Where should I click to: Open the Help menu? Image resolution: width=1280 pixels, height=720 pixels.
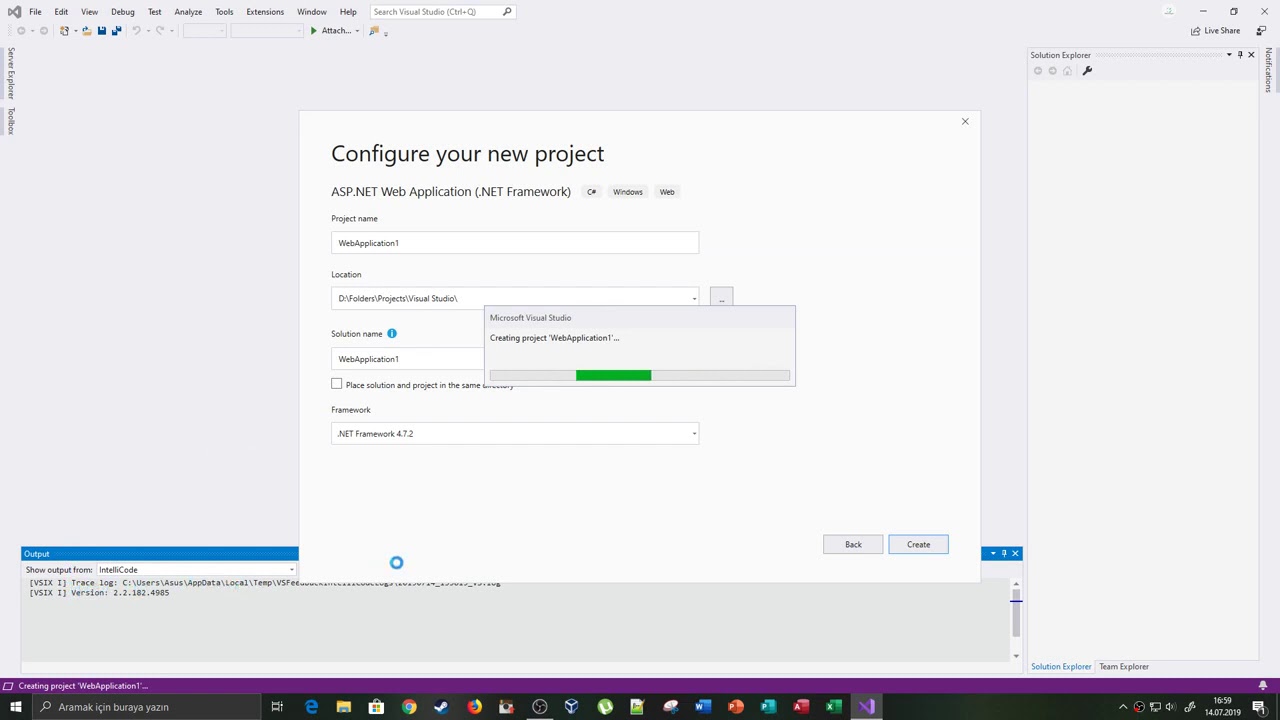[348, 12]
